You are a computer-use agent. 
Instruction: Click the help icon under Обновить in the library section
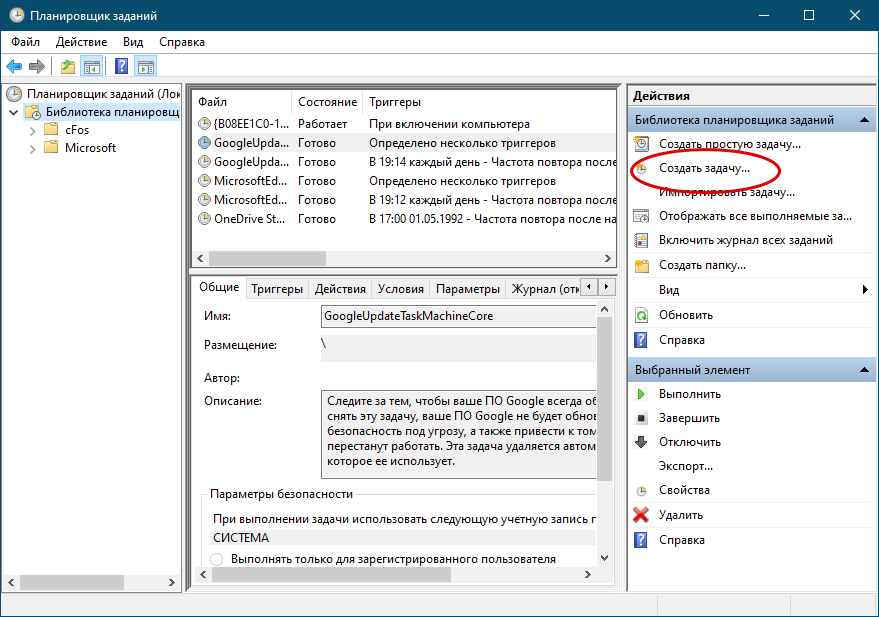coord(641,340)
